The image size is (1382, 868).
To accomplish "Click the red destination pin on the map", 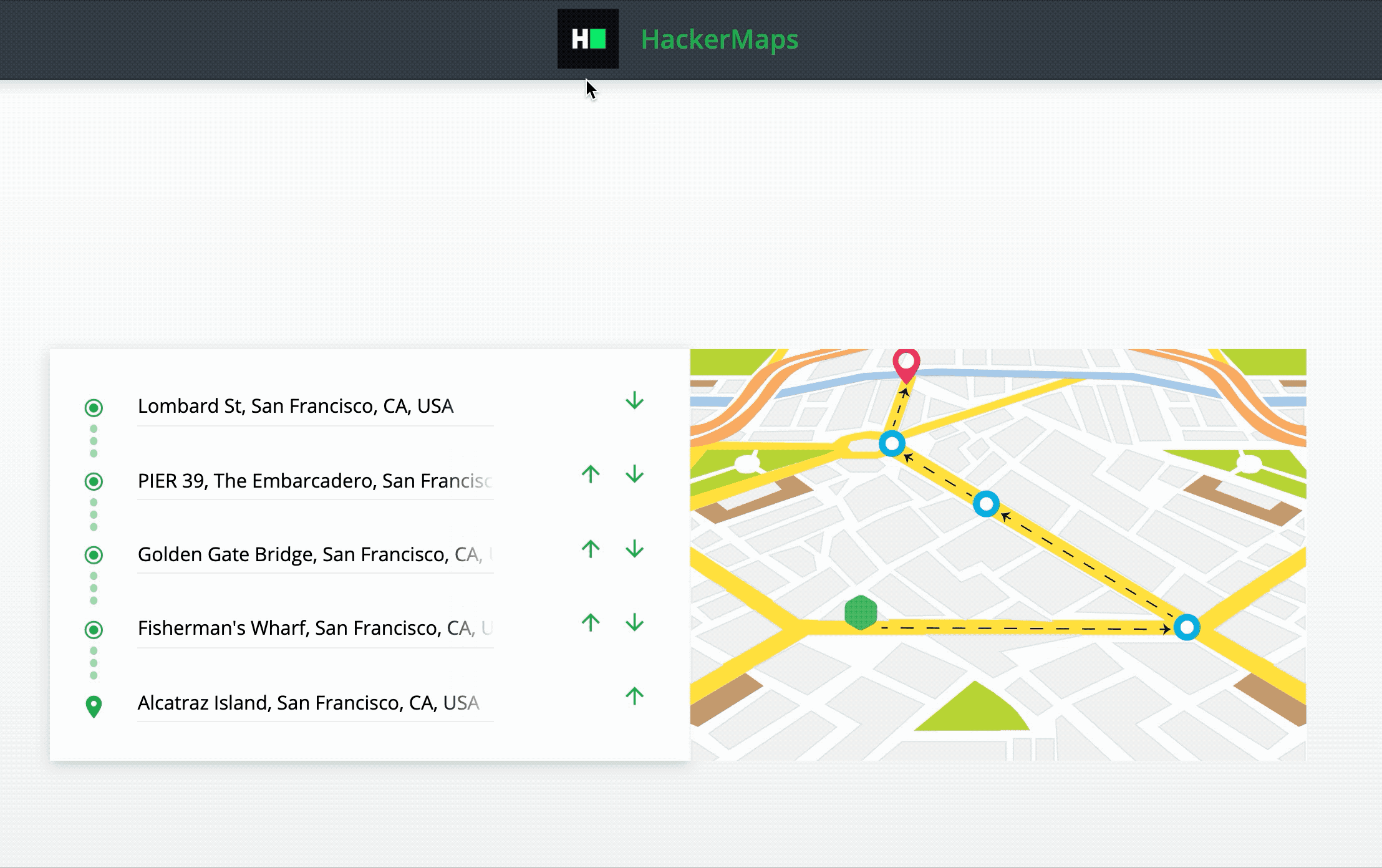I will (x=906, y=366).
